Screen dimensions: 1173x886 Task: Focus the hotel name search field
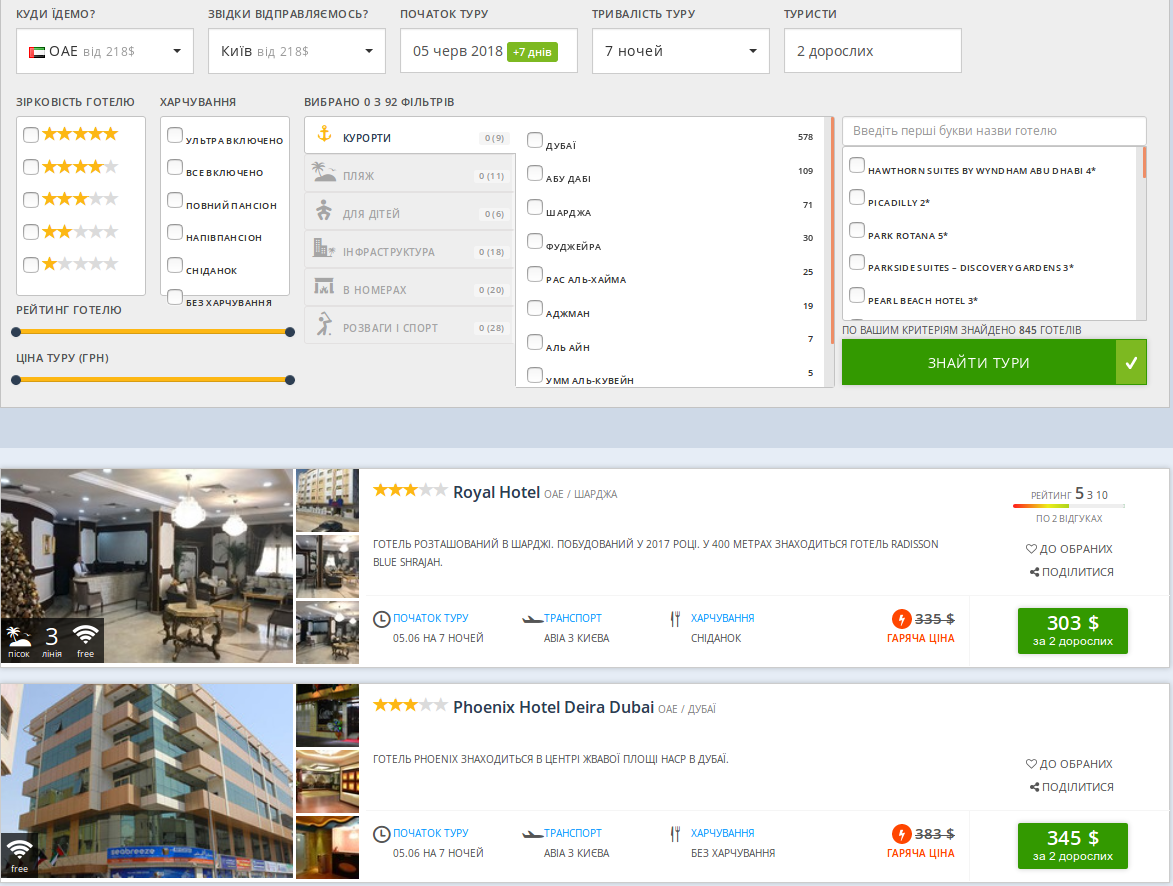click(993, 131)
